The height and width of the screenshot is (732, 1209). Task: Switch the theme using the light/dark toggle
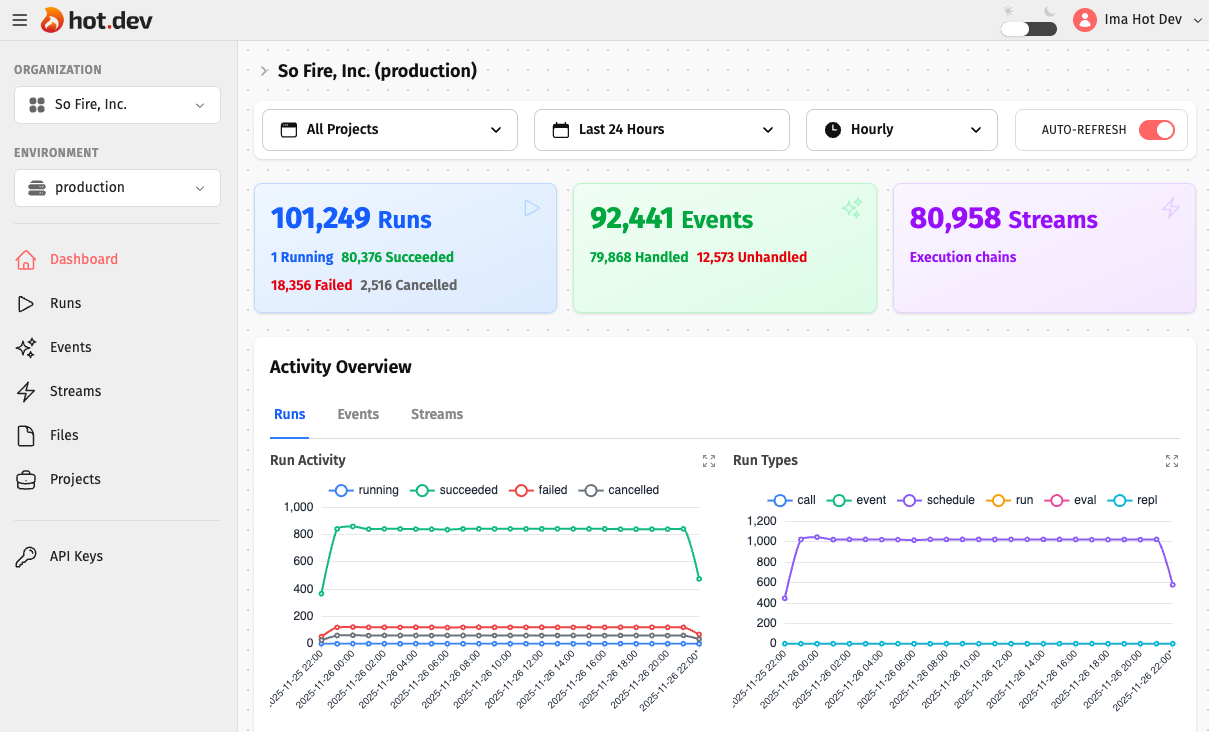click(x=1027, y=31)
